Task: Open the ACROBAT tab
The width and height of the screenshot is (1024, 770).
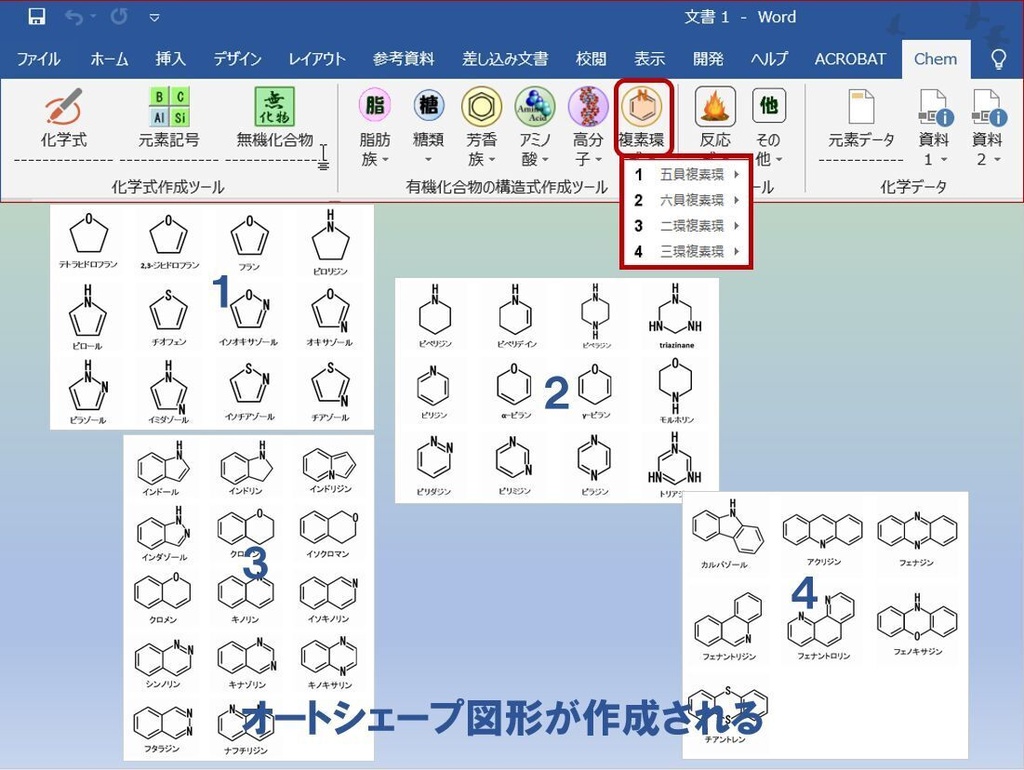Action: (x=850, y=59)
